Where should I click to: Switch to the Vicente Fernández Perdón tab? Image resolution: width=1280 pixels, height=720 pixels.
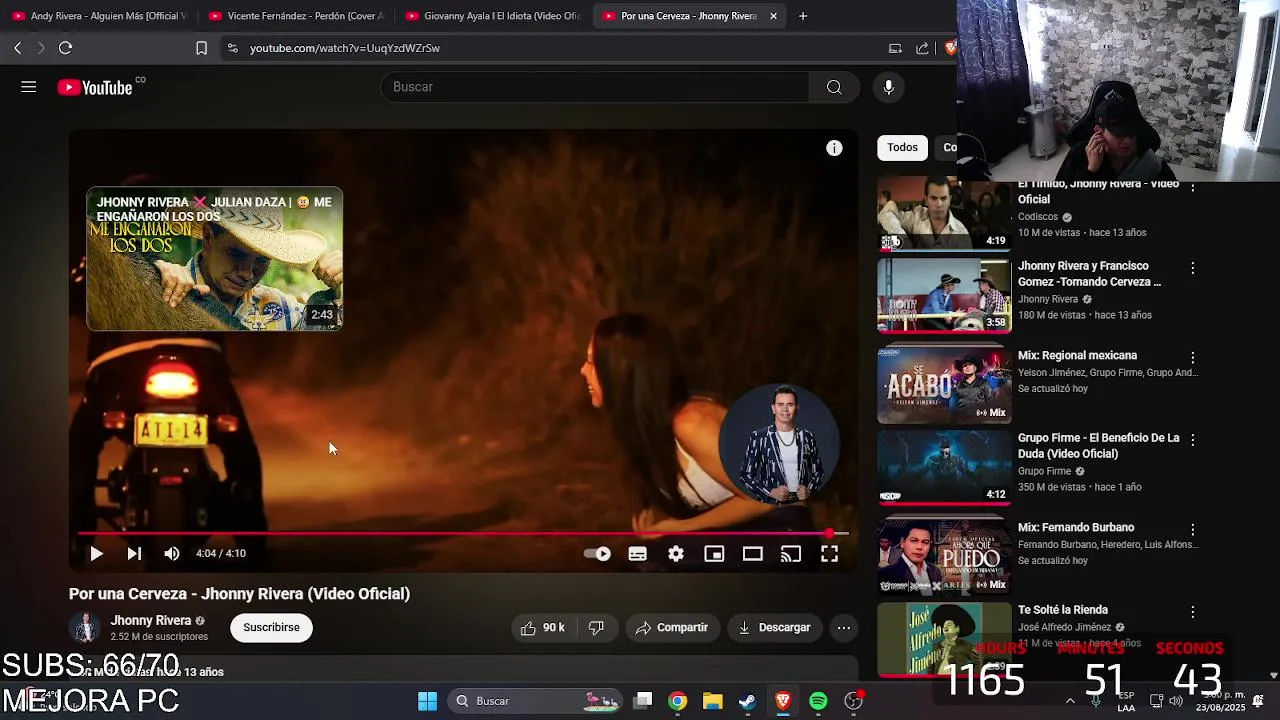(x=296, y=16)
